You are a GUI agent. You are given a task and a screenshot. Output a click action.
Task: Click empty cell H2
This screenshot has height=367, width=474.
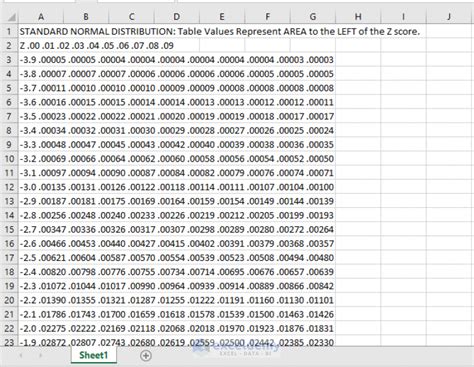click(x=358, y=46)
